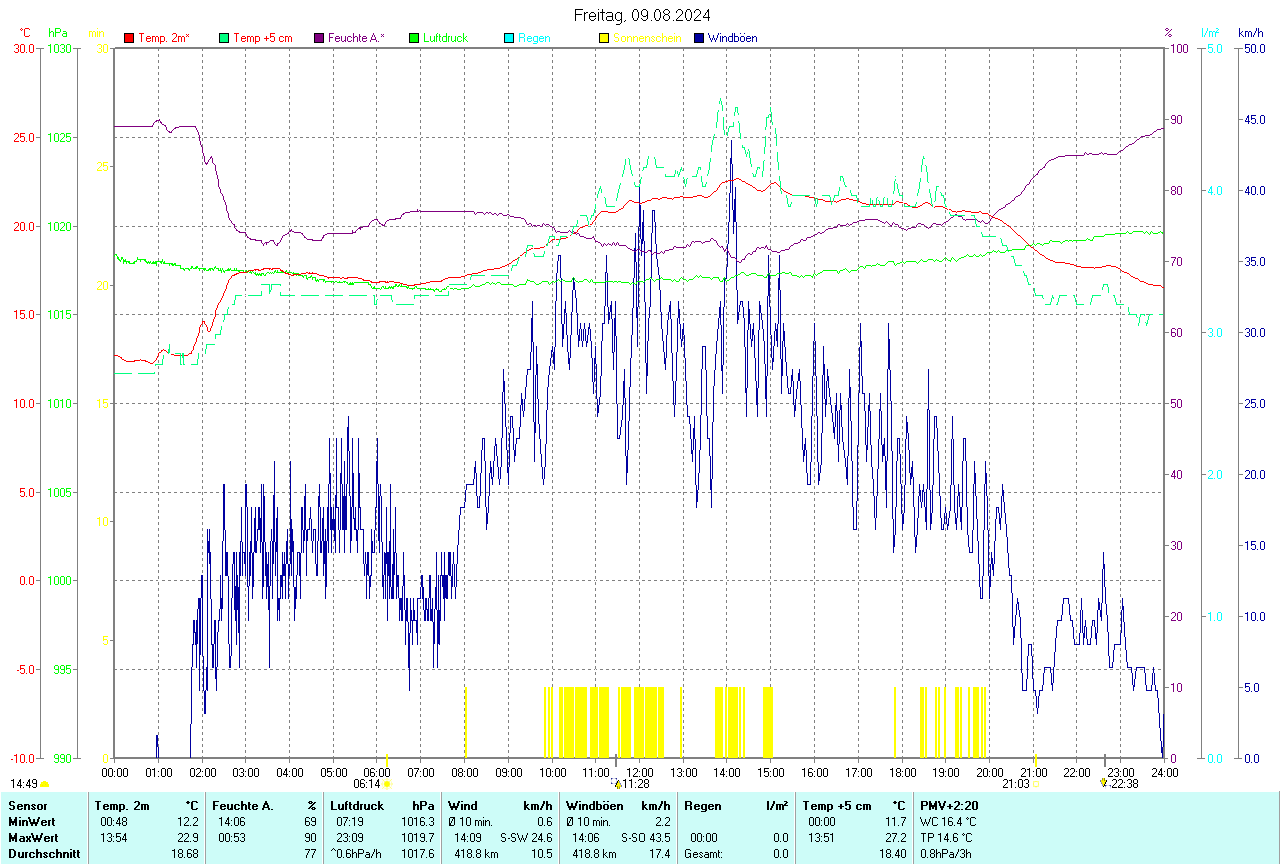
Task: Click the maximum pressure value '1019.7'
Action: point(418,837)
